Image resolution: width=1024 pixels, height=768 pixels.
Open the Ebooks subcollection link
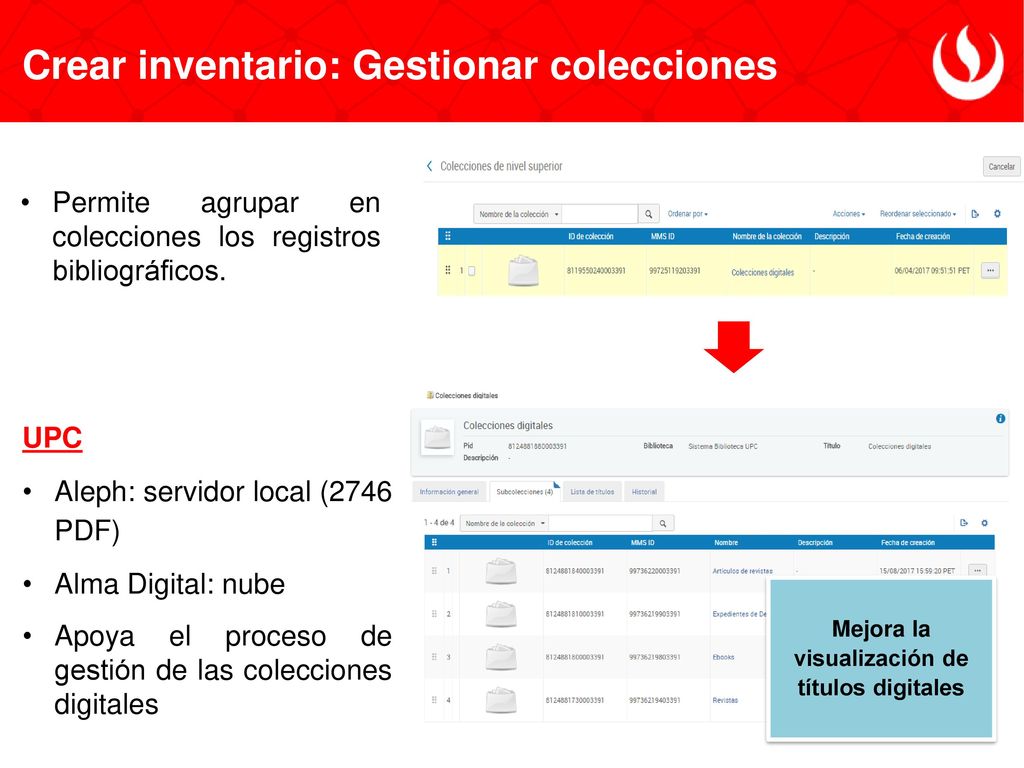[x=723, y=657]
